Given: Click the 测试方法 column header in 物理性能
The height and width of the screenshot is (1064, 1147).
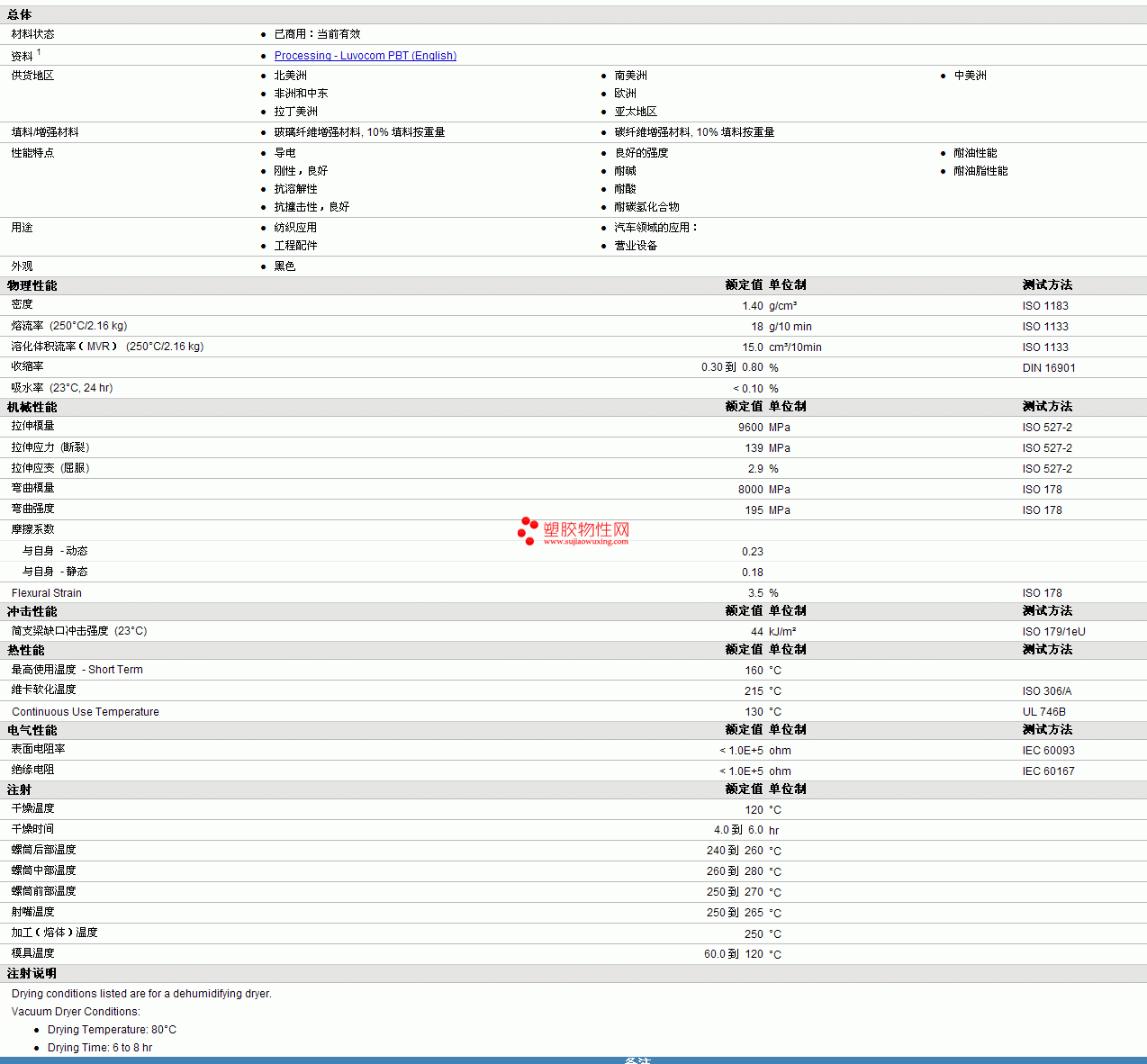Looking at the screenshot, I should pos(1047,284).
